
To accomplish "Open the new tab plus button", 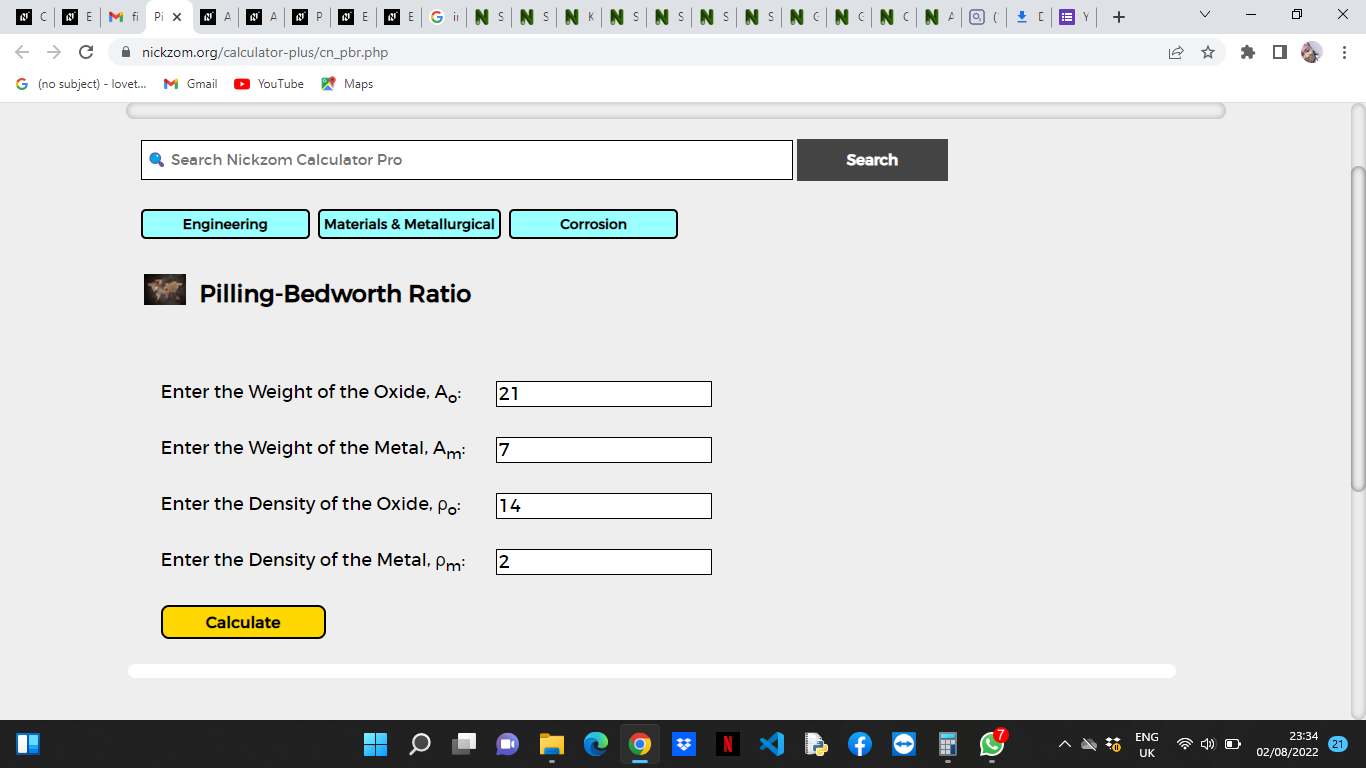I will (x=1119, y=17).
